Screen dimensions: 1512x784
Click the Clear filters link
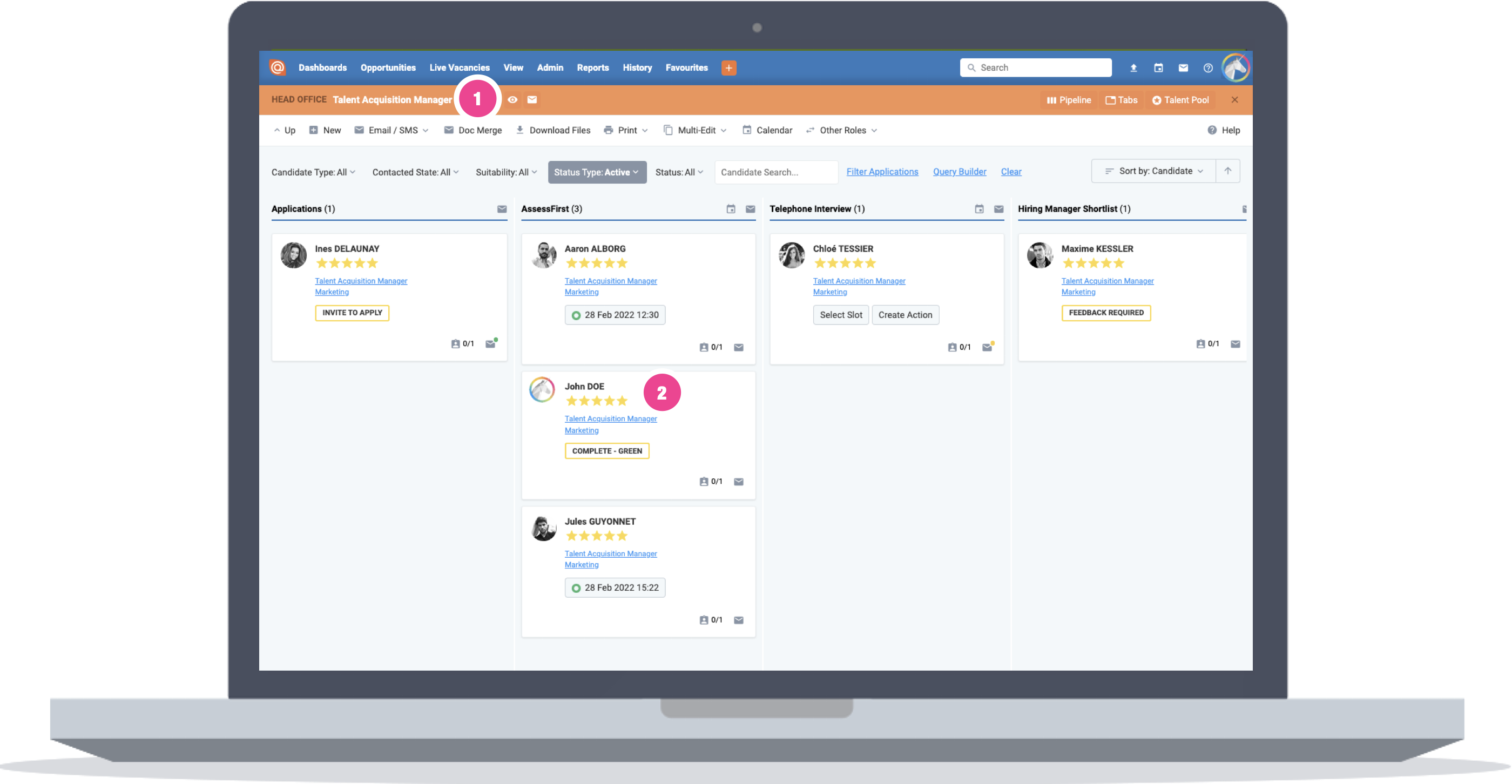1011,172
